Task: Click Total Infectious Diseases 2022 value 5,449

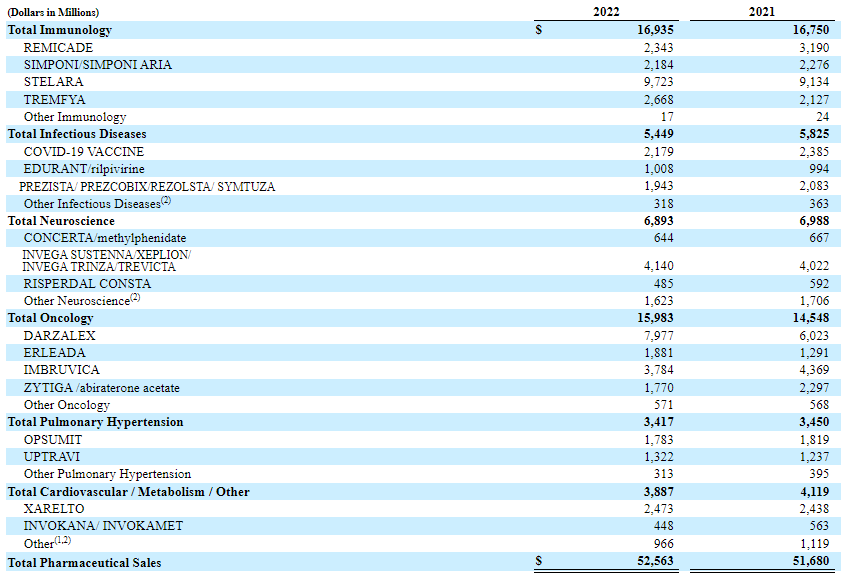Action: [x=659, y=134]
